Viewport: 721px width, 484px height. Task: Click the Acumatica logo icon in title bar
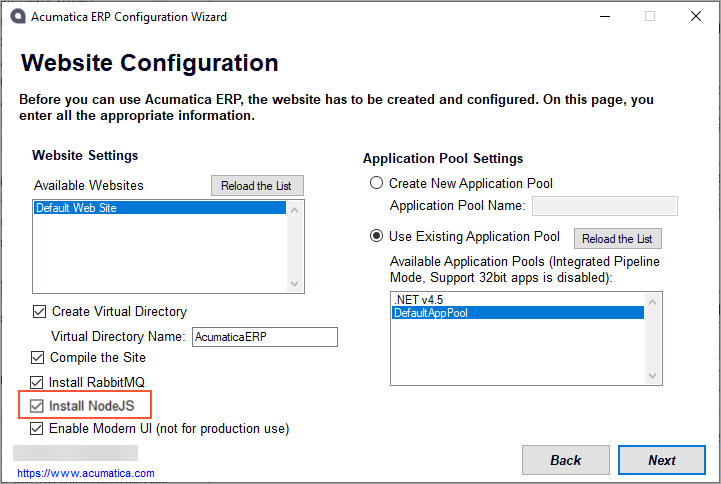[x=17, y=17]
